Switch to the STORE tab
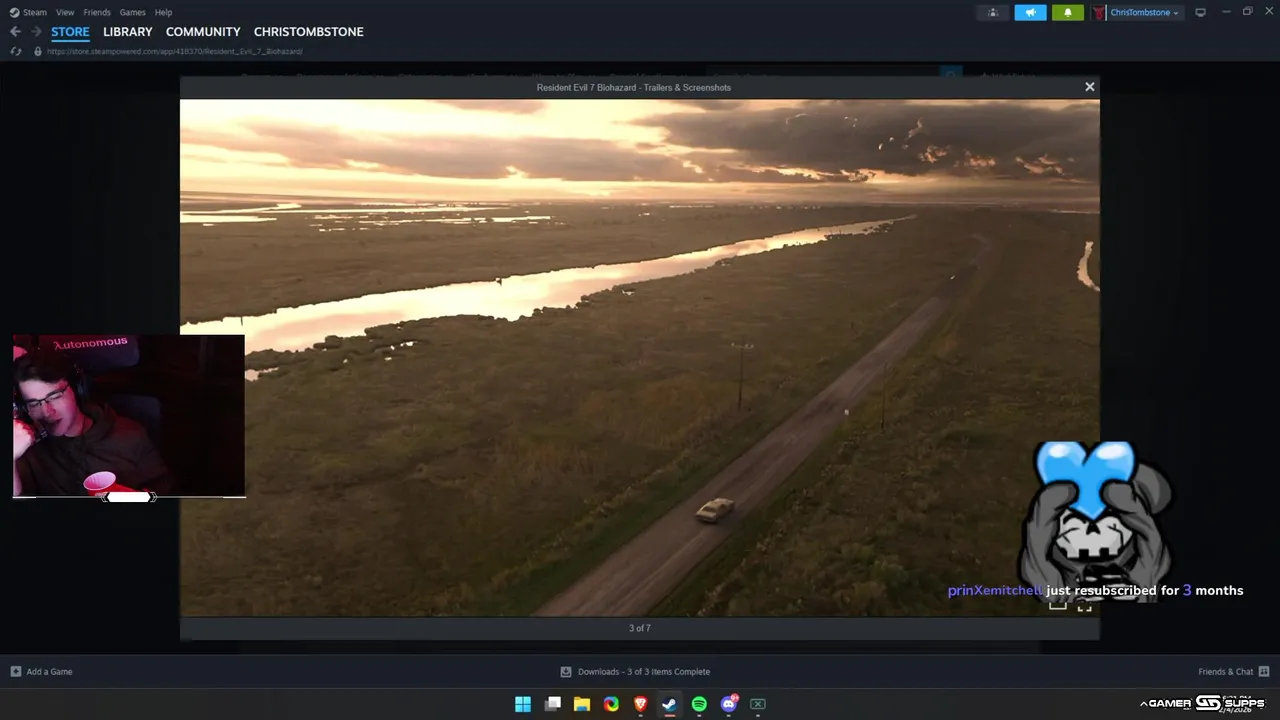The image size is (1280, 720). point(70,32)
